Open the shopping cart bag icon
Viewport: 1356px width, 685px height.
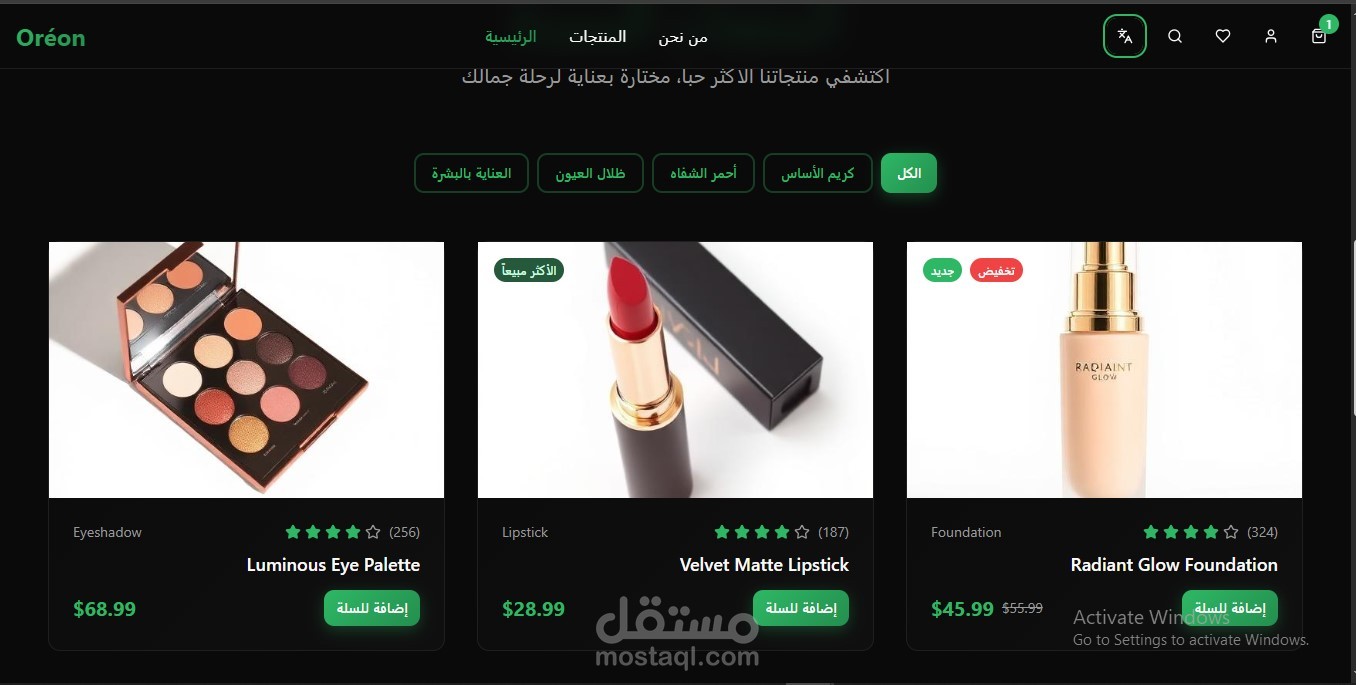[1319, 36]
